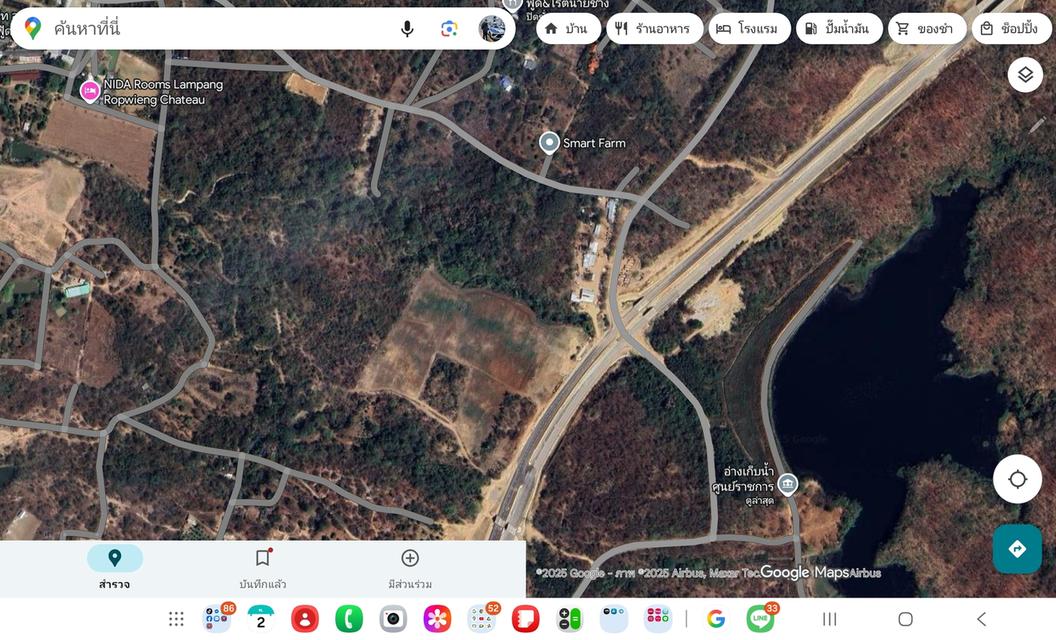
Task: Tap the NIDA Rooms Lampang Ropwieng Chateau label
Action: click(x=162, y=92)
